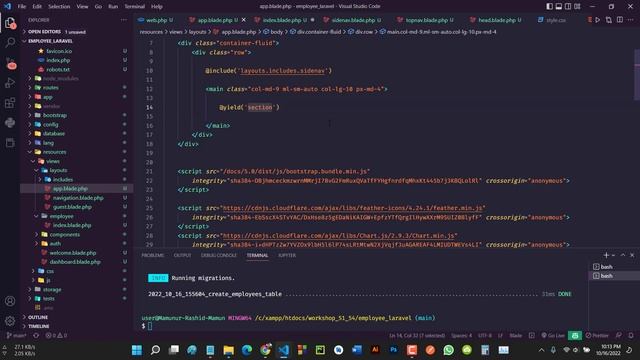This screenshot has width=640, height=360.
Task: Open the Python extension view
Action: (x=10, y=122)
